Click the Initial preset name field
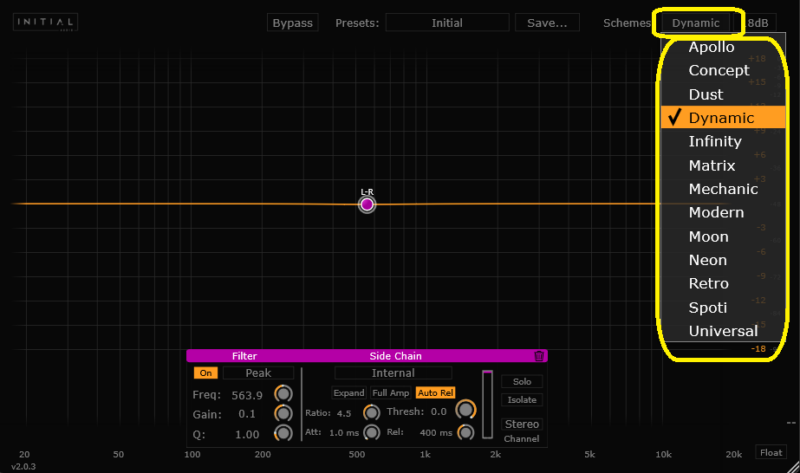This screenshot has width=800, height=473. pos(446,22)
